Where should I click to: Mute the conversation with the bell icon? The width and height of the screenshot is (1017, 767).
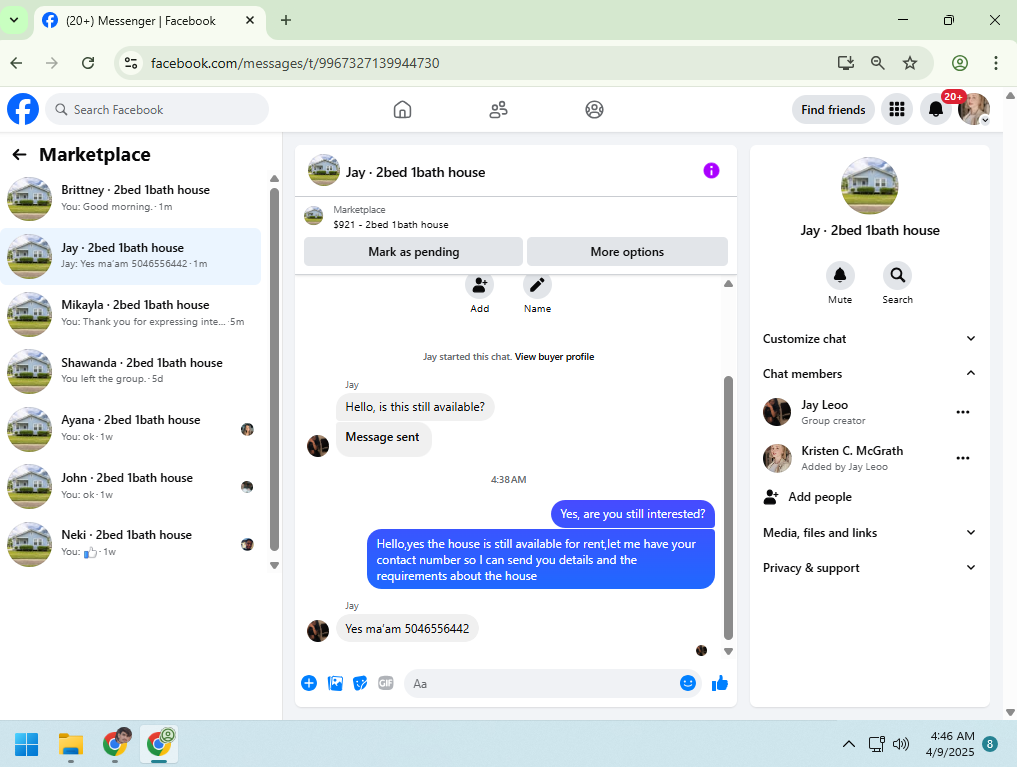point(840,276)
